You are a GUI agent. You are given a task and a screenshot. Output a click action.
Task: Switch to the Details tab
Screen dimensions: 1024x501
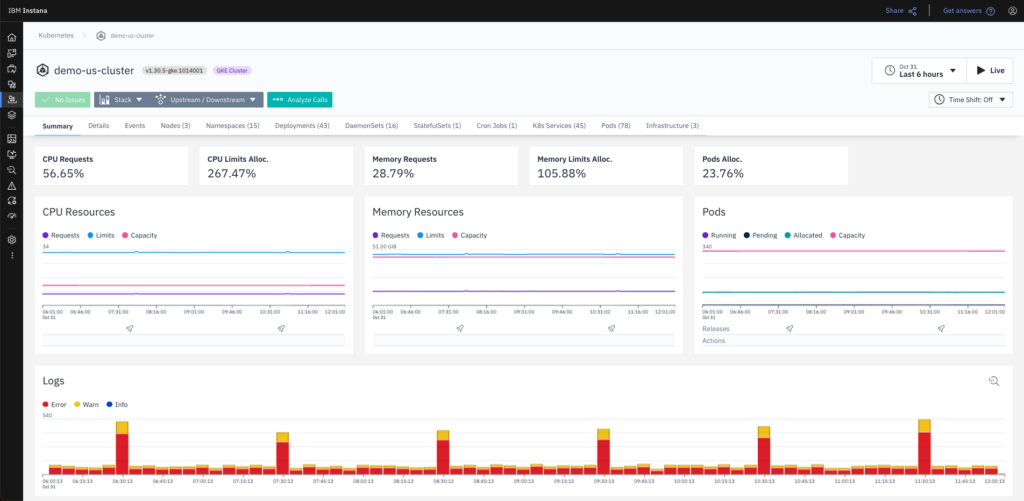[x=99, y=125]
